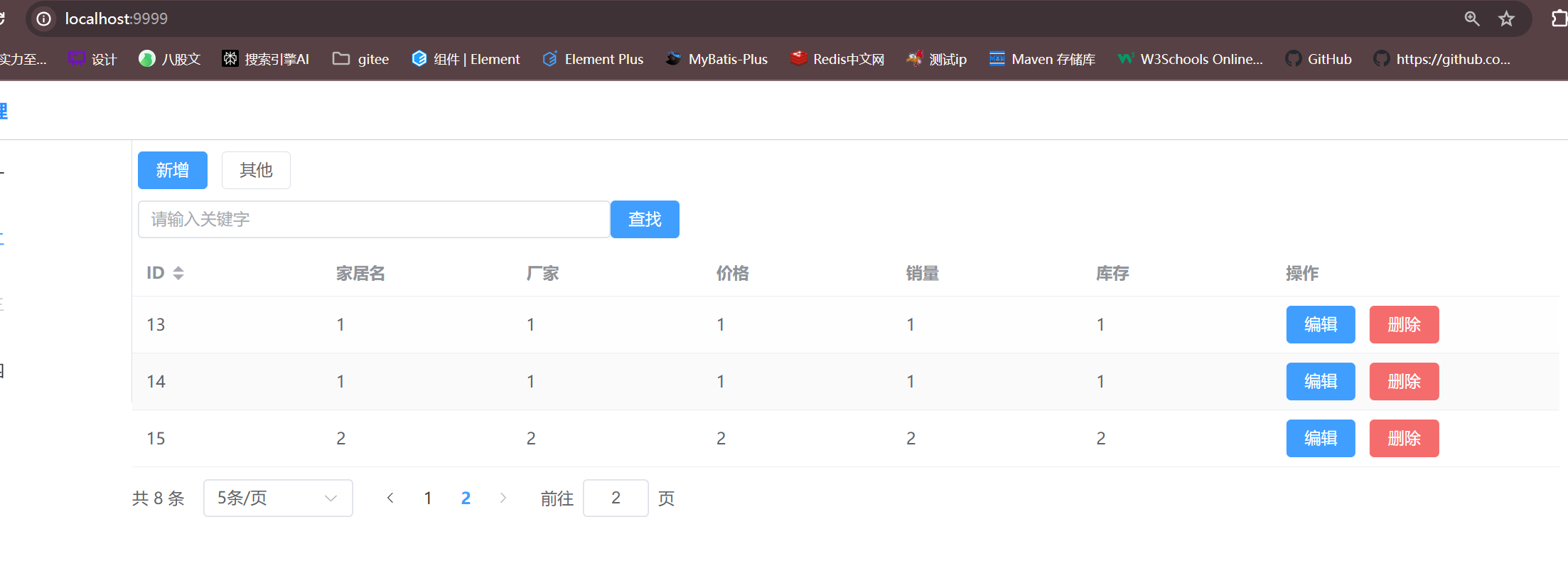Select the ID cell 15

point(156,439)
